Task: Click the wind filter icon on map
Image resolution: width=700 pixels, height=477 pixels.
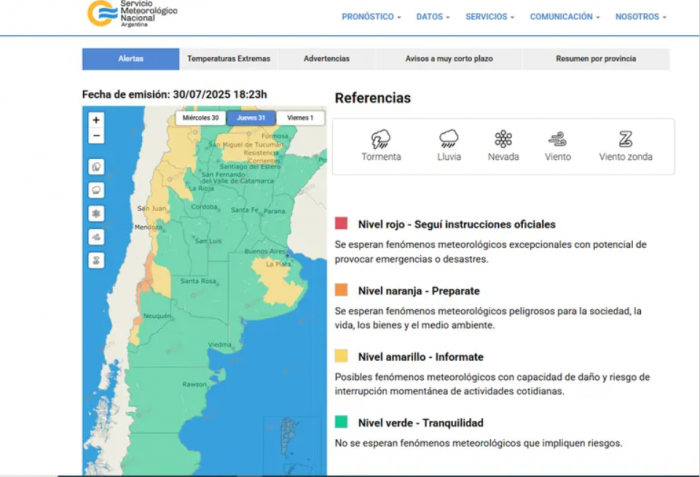Action: pos(97,237)
